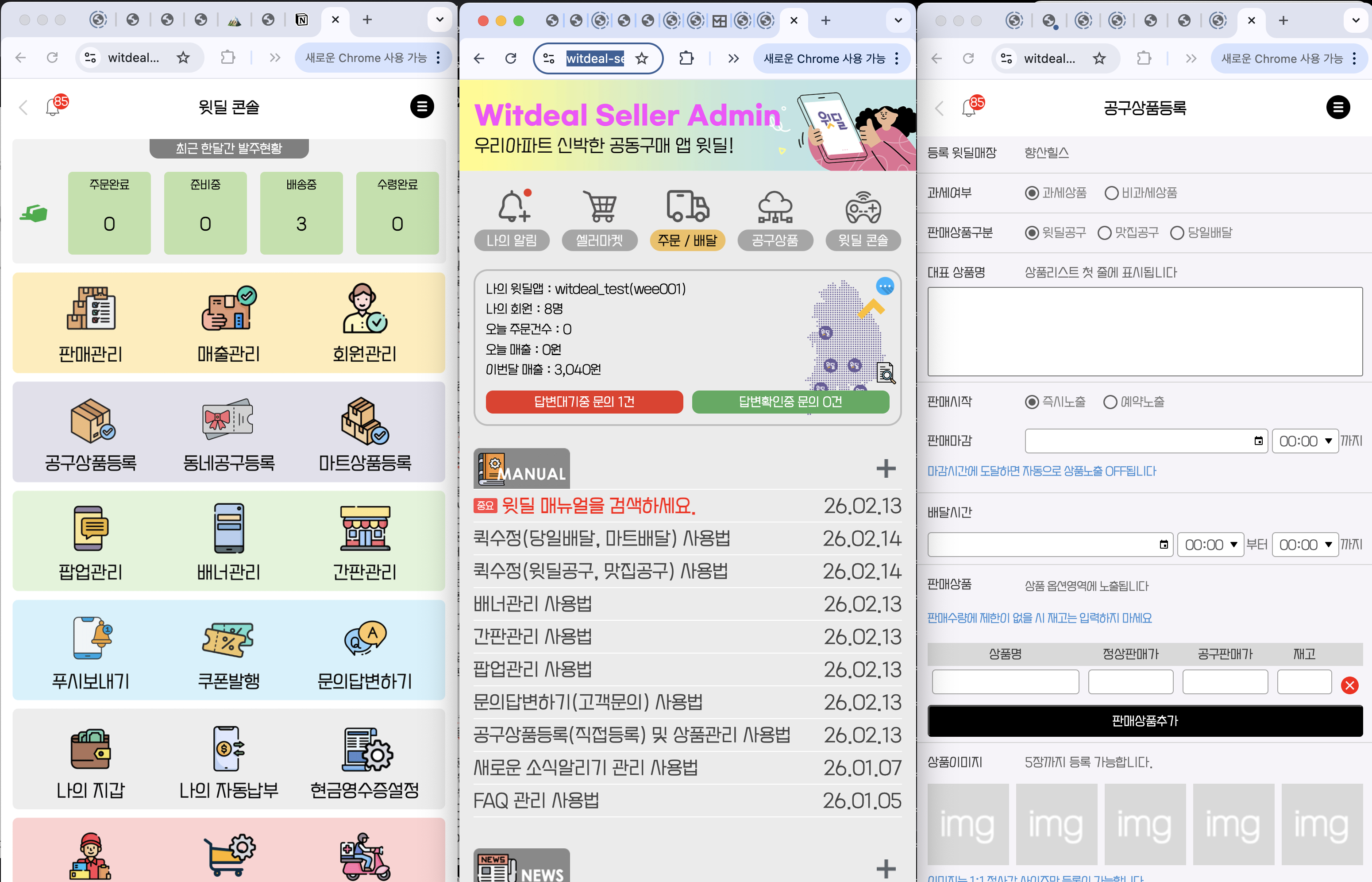Screen dimensions: 1372x882
Task: Open 셀러마켓 cart icon
Action: pyautogui.click(x=599, y=220)
